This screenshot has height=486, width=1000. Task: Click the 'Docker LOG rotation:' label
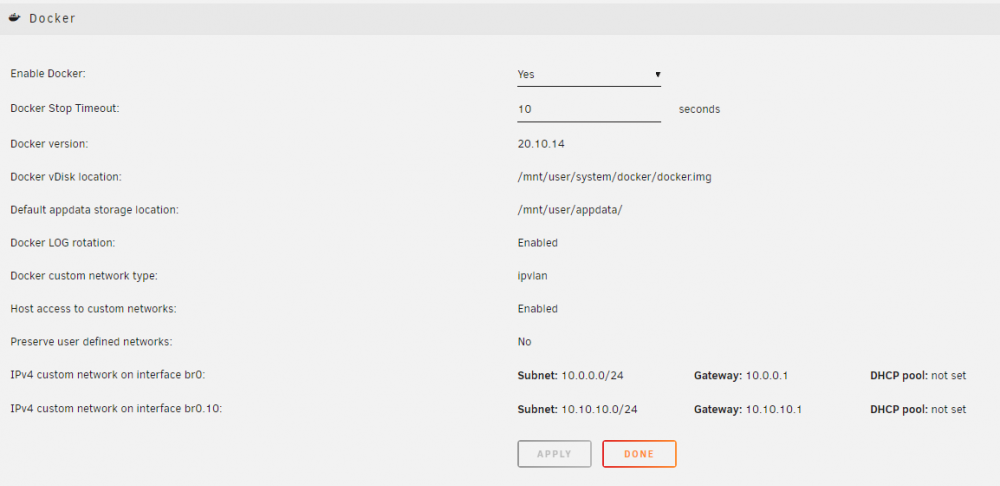tap(62, 242)
